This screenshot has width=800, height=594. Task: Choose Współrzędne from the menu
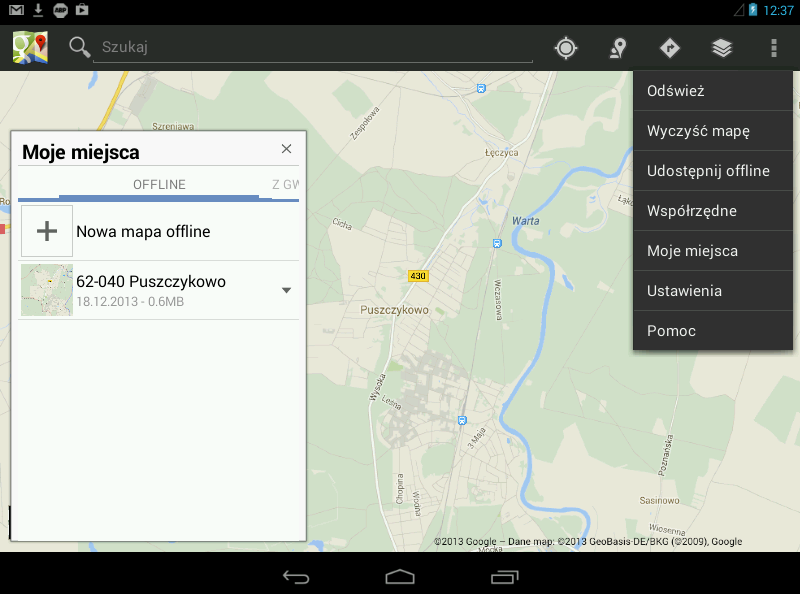(x=713, y=211)
